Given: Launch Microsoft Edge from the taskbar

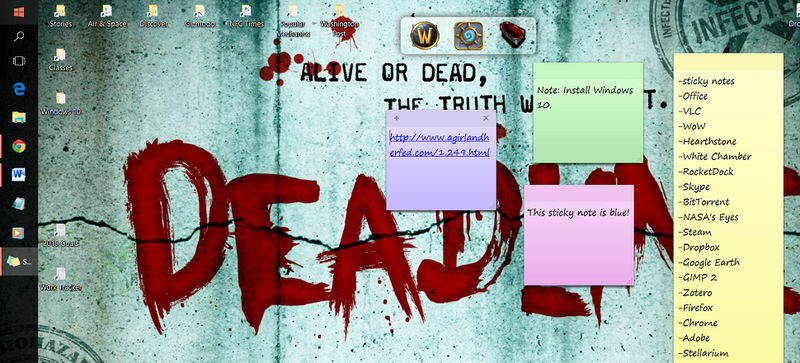Looking at the screenshot, I should click(x=19, y=89).
